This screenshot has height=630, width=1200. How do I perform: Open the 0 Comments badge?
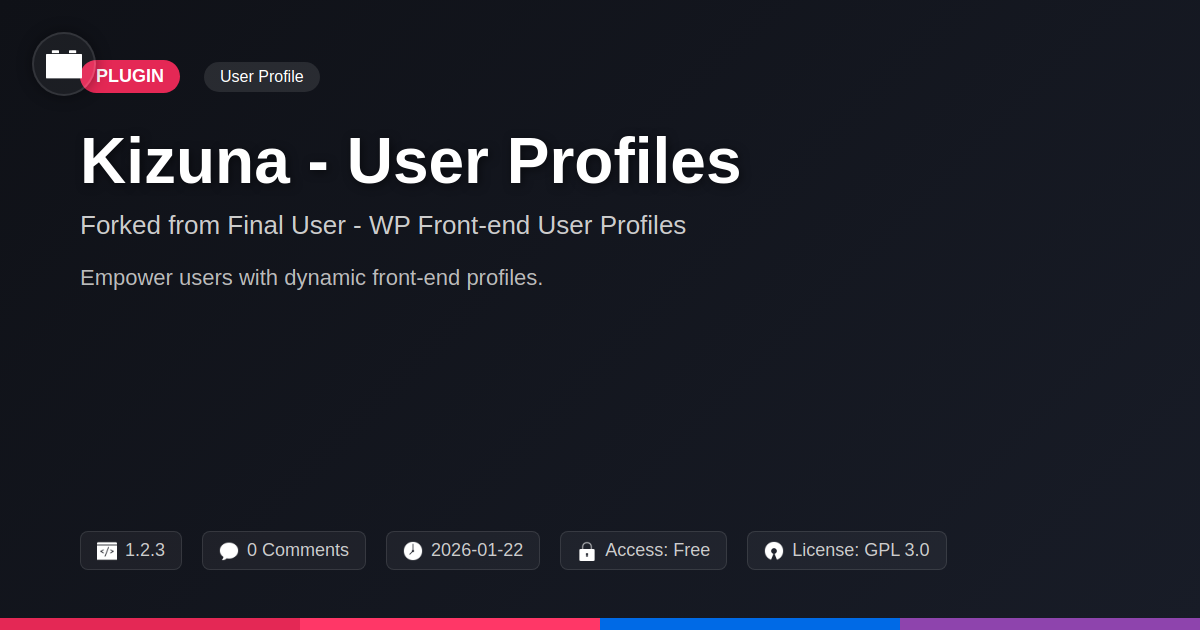pyautogui.click(x=284, y=550)
